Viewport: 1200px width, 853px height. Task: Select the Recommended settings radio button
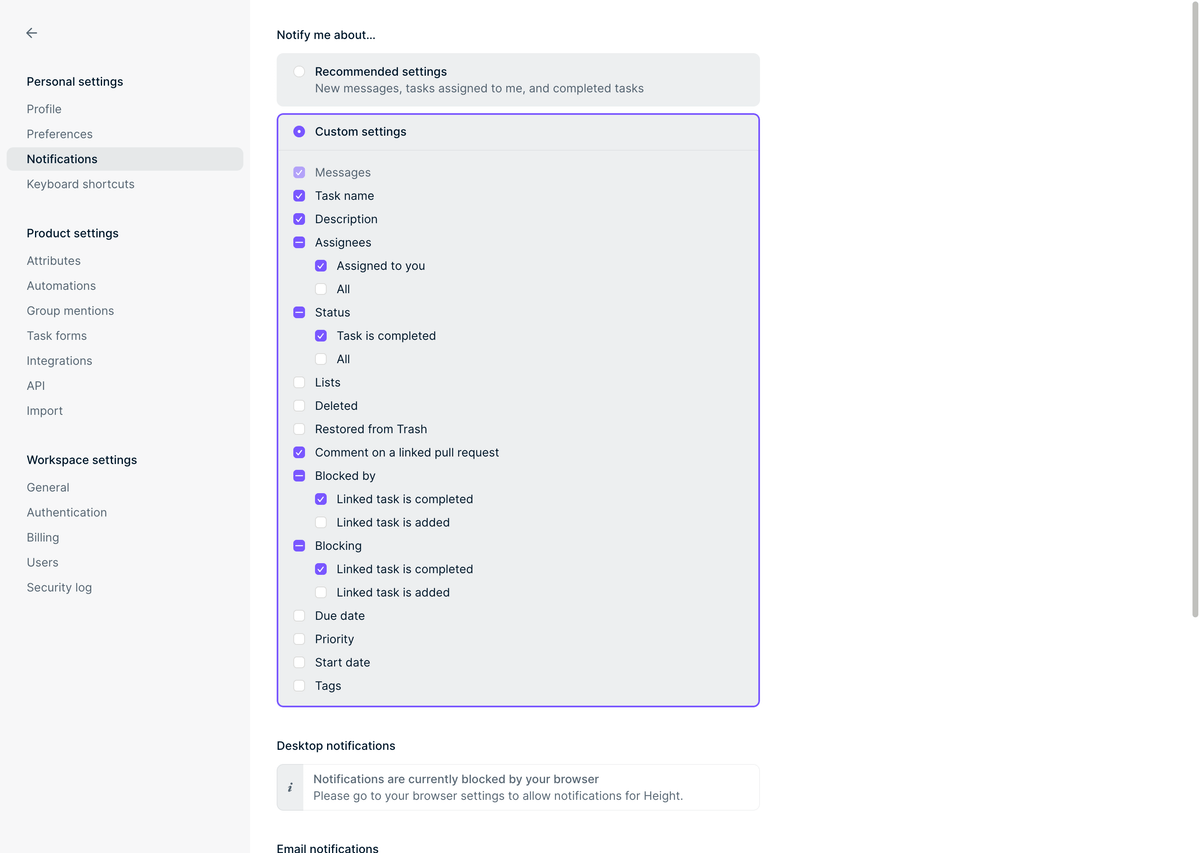pyautogui.click(x=299, y=72)
